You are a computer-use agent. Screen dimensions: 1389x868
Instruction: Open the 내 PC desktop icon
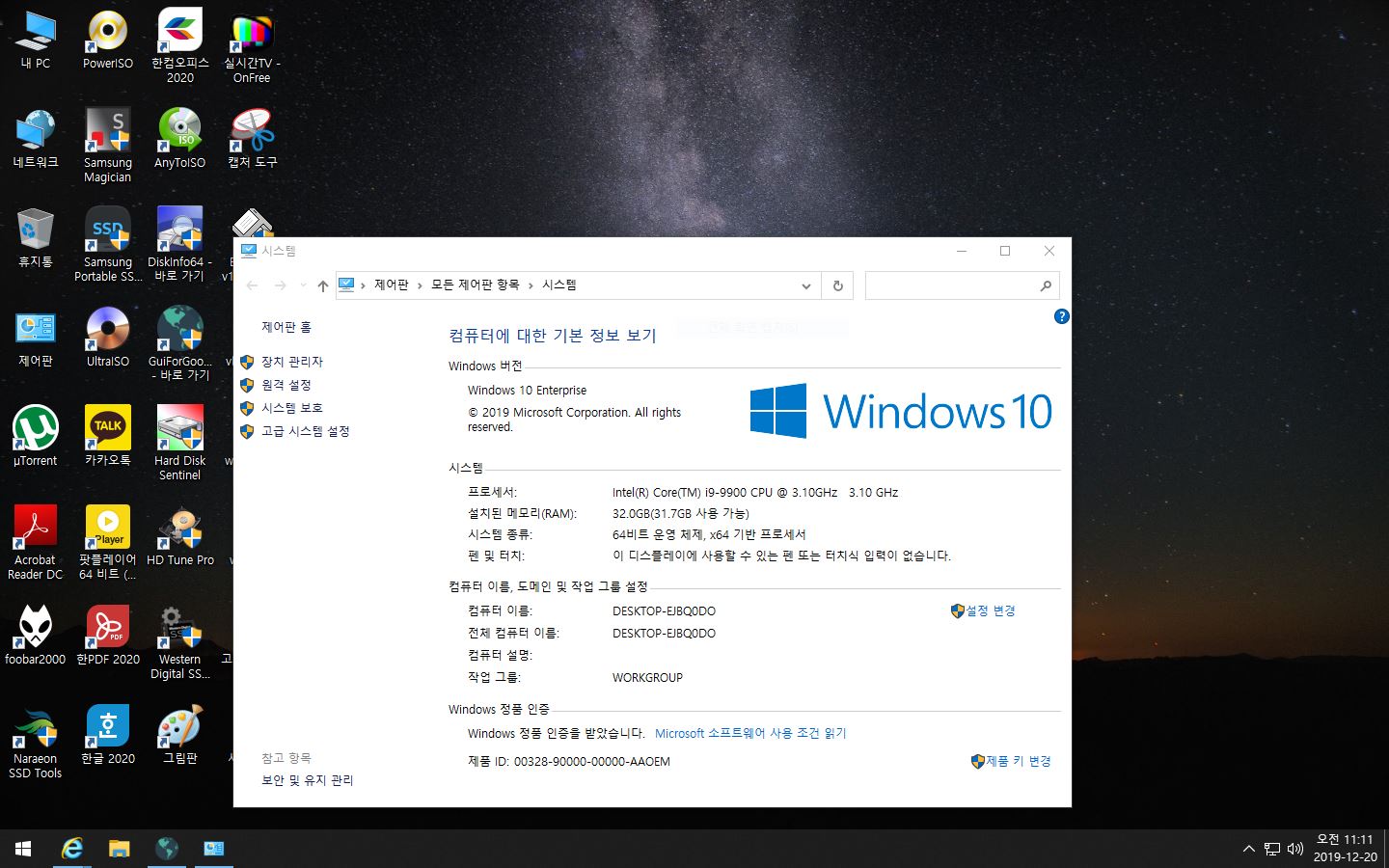[x=36, y=41]
